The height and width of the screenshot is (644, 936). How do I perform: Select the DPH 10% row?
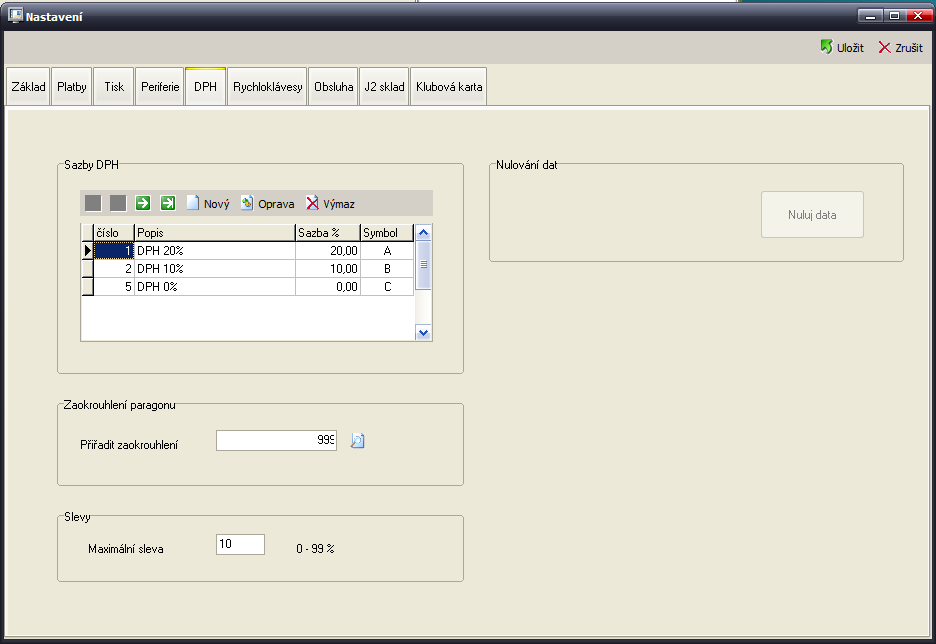tap(248, 269)
